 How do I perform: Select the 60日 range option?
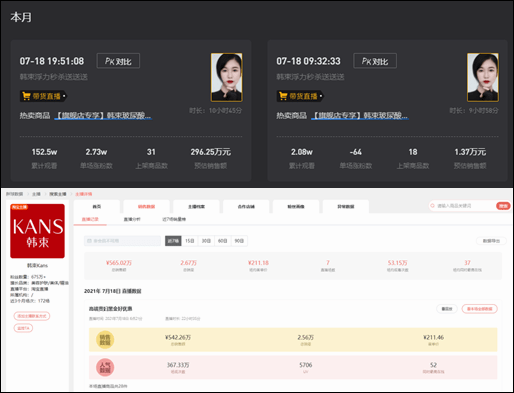(x=223, y=241)
